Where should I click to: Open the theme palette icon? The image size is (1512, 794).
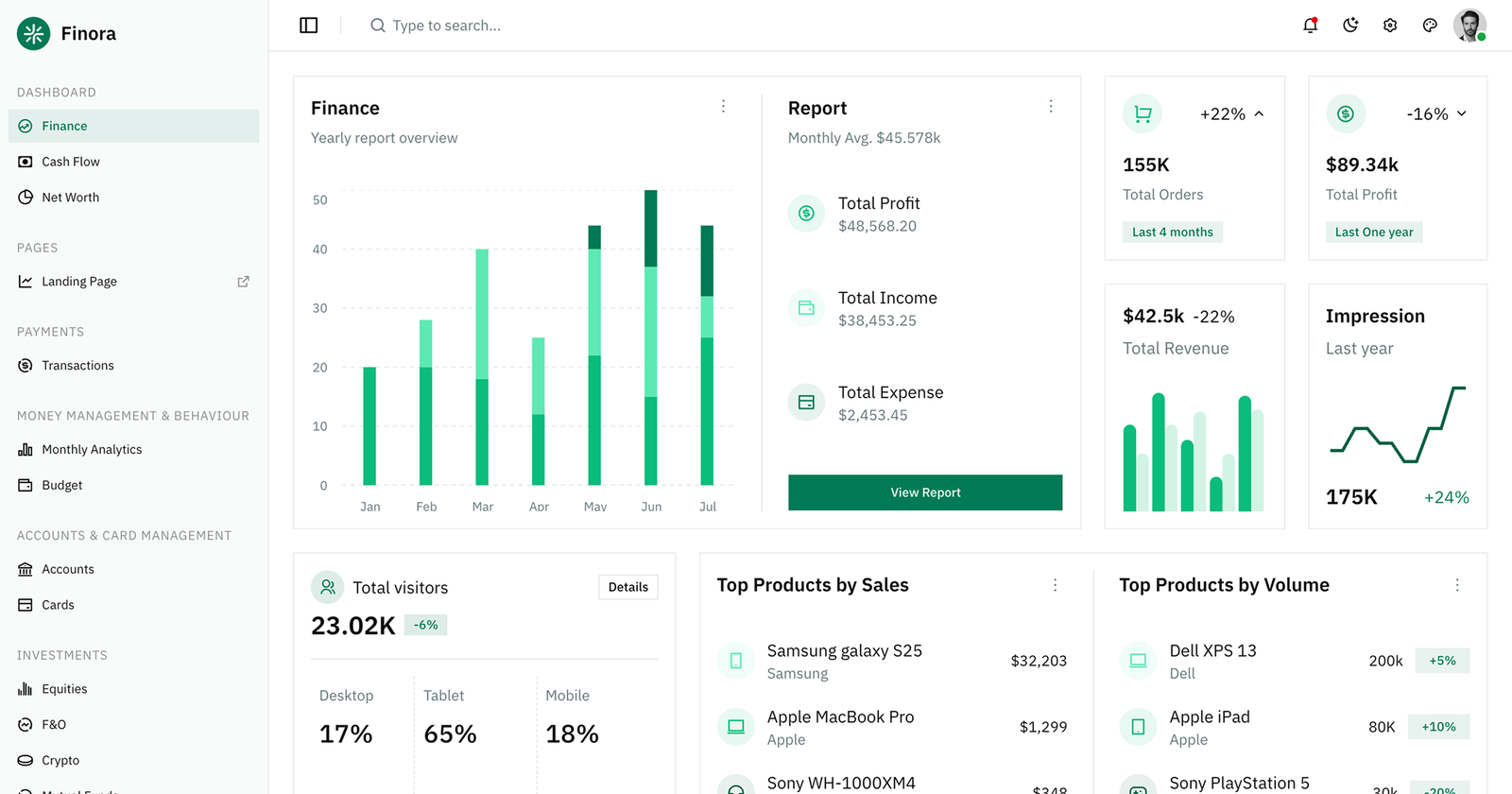[x=1430, y=26]
